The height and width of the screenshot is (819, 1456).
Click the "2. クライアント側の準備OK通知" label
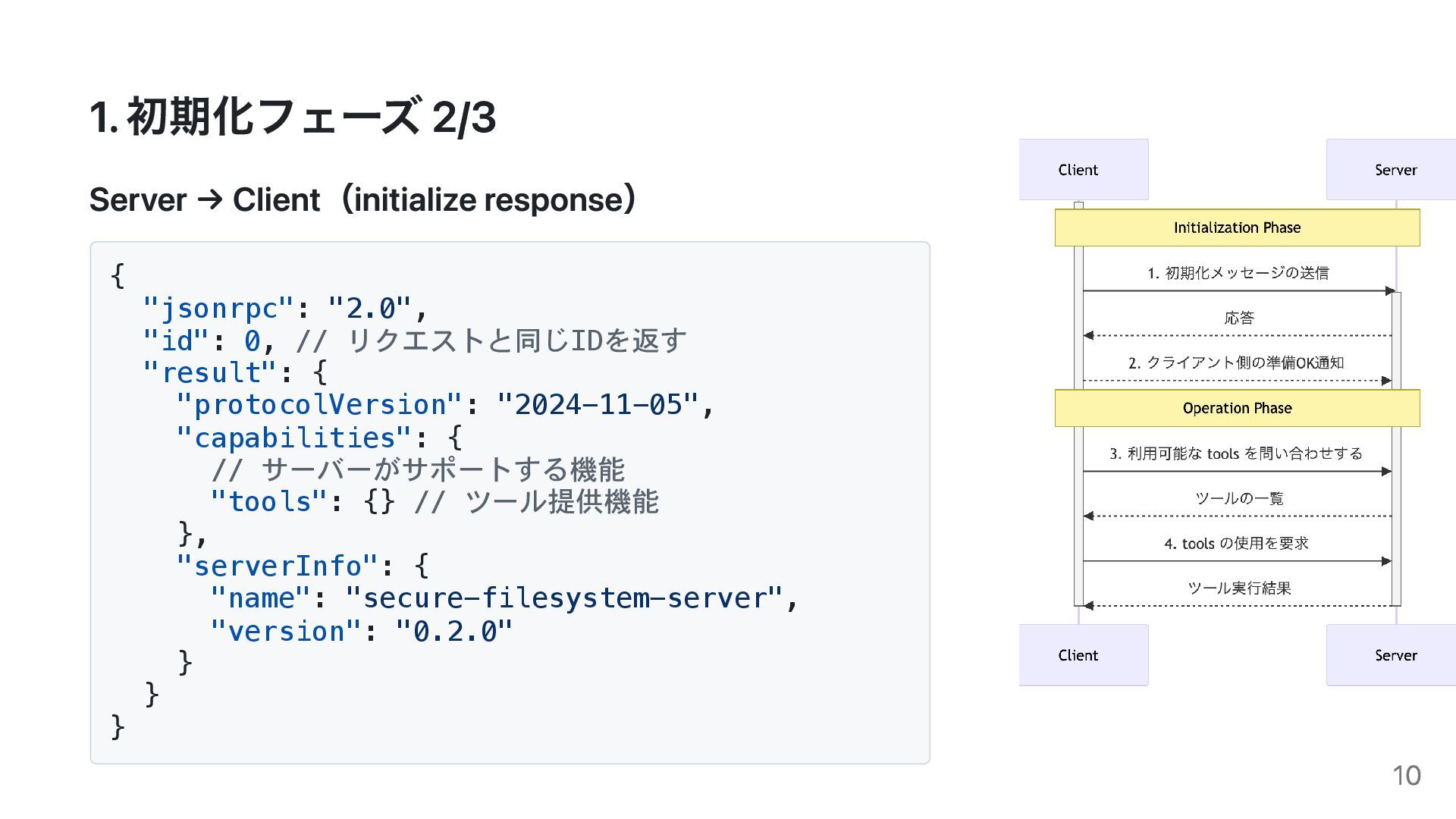click(1236, 362)
